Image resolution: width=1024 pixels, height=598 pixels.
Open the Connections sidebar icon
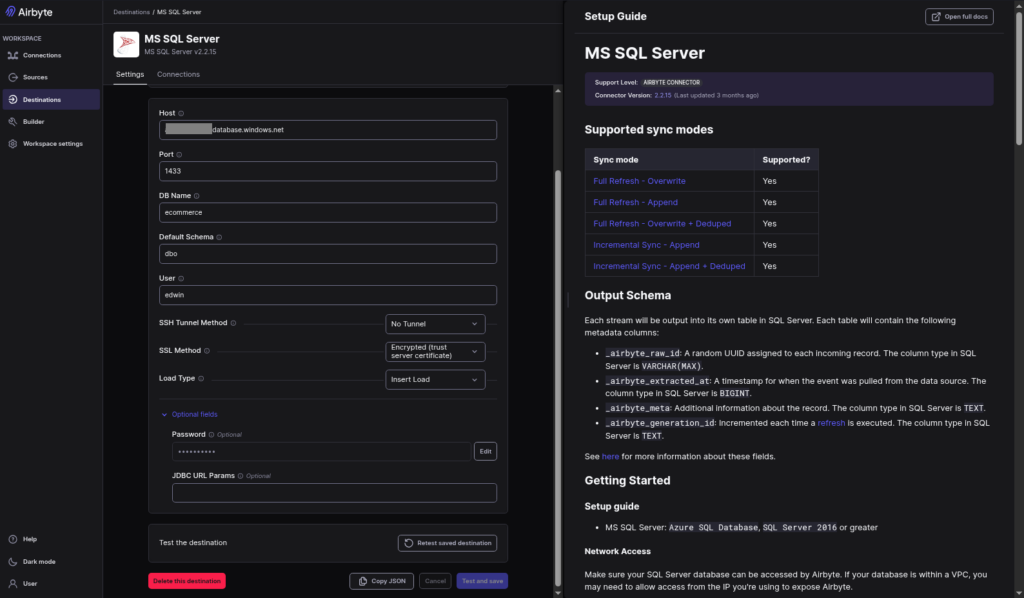click(12, 55)
